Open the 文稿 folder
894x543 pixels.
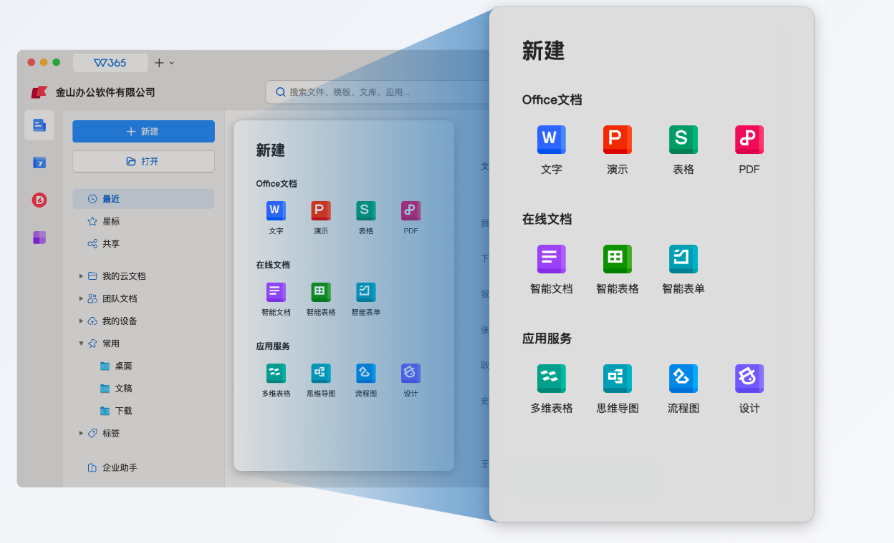pos(123,388)
